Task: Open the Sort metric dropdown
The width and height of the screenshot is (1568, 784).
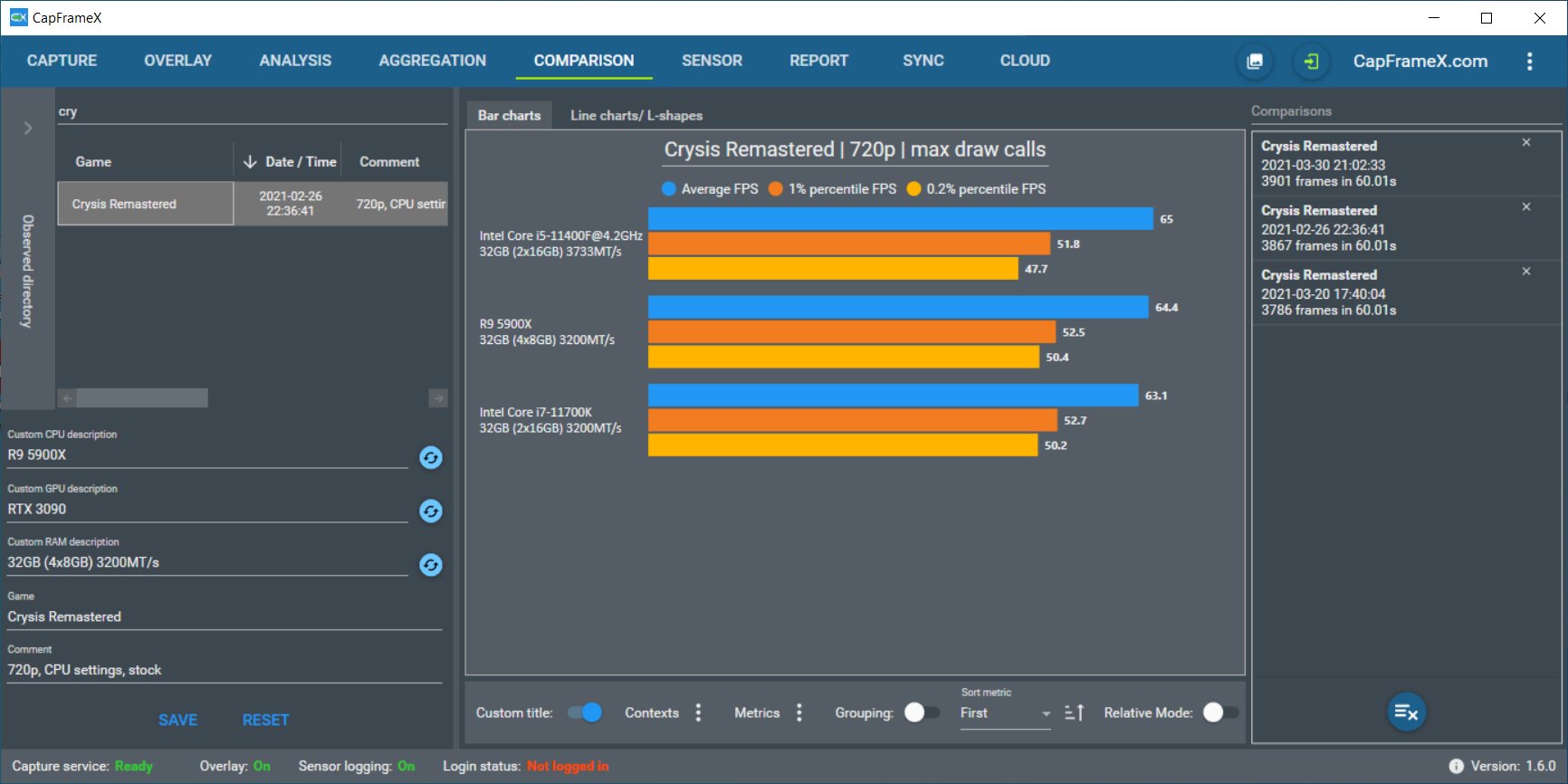Action: coord(1005,713)
